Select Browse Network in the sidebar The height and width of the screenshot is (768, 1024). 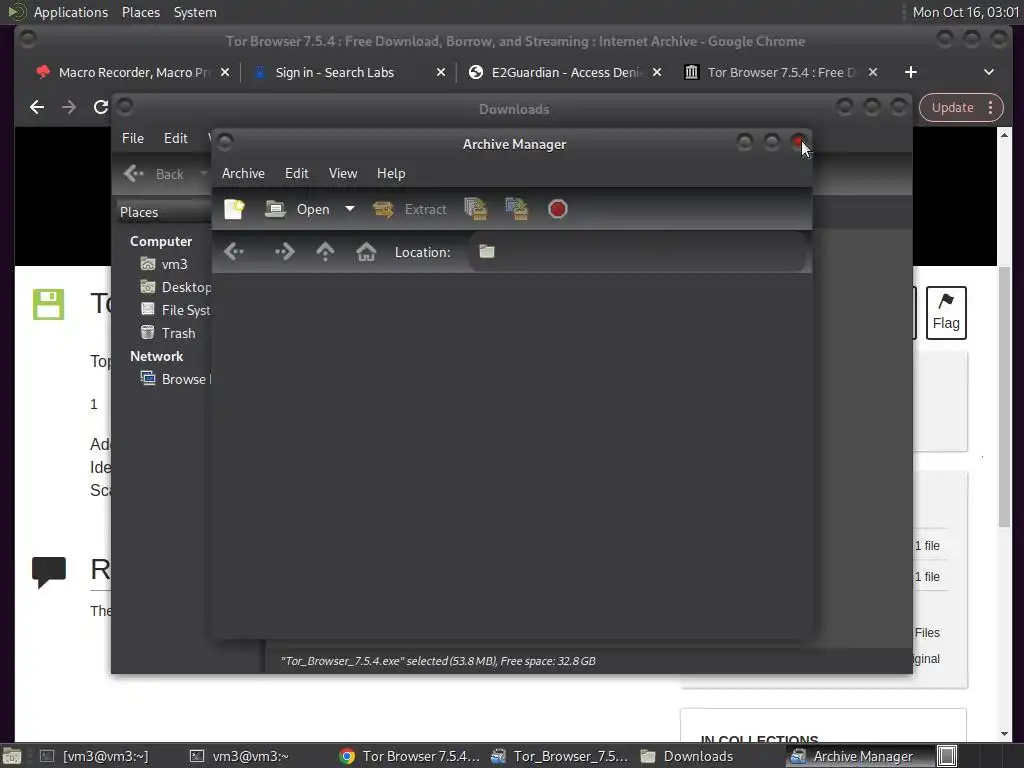click(x=175, y=379)
